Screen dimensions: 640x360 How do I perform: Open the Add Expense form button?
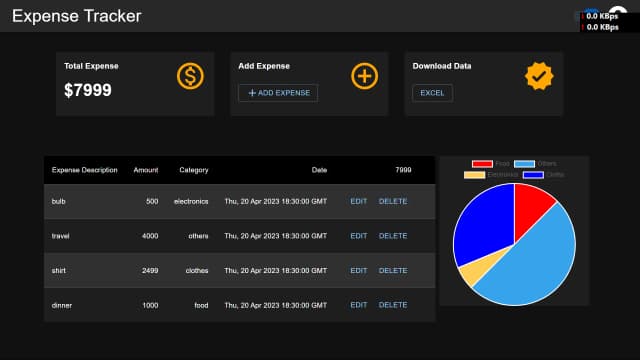[x=278, y=93]
